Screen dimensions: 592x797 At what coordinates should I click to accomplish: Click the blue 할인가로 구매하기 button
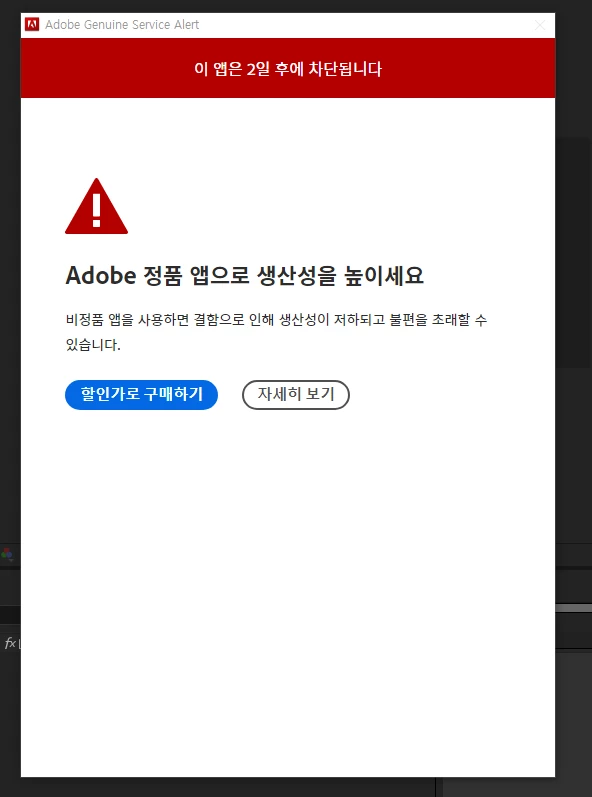point(141,394)
